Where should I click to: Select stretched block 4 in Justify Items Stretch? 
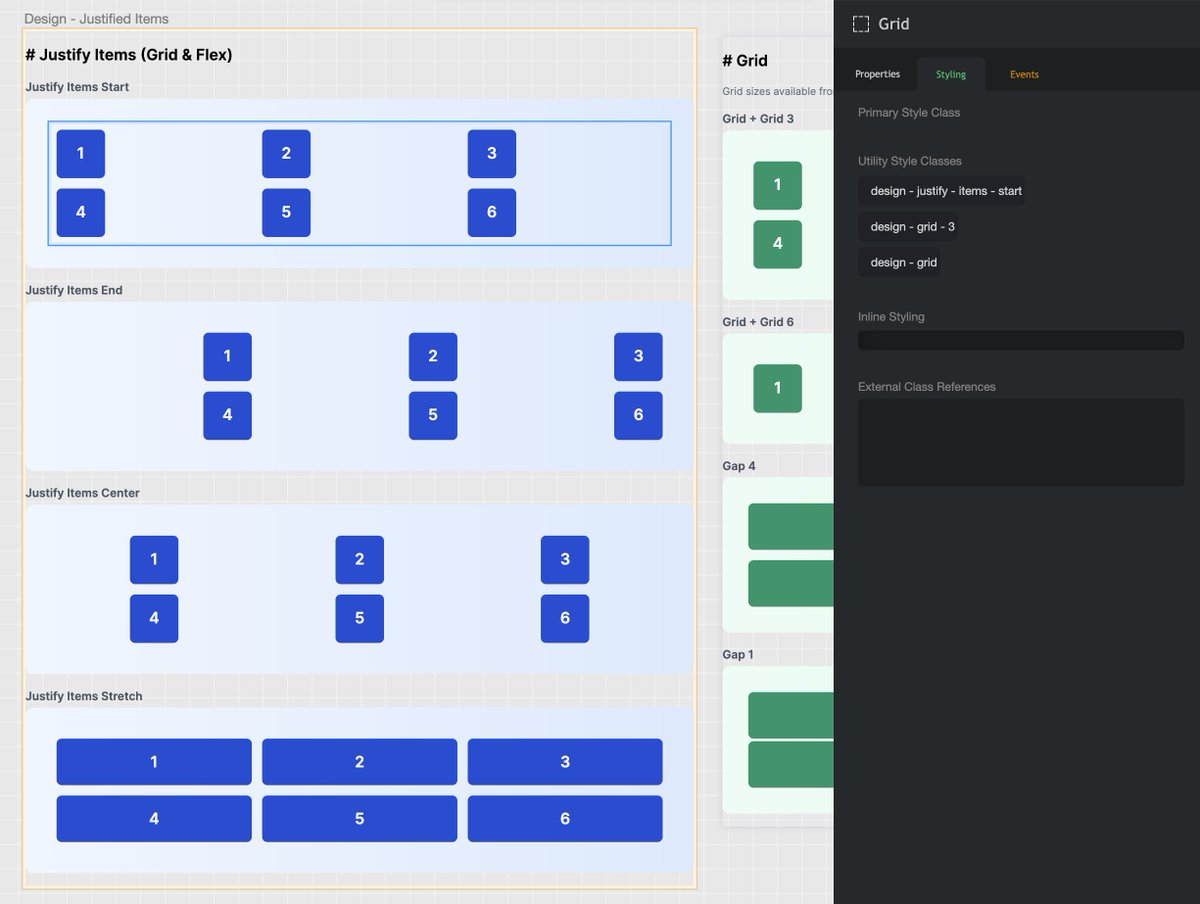(154, 819)
